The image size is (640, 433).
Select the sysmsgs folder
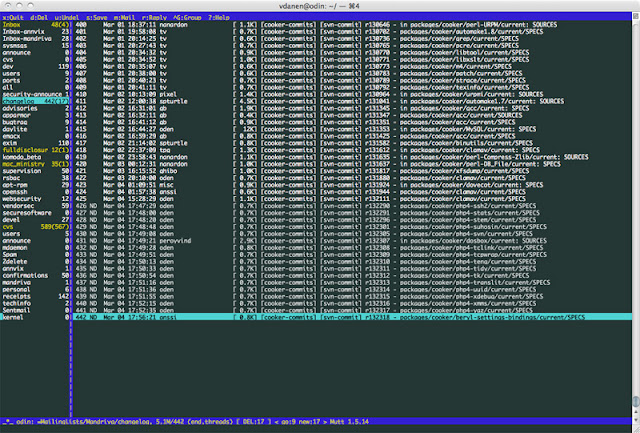tap(35, 46)
